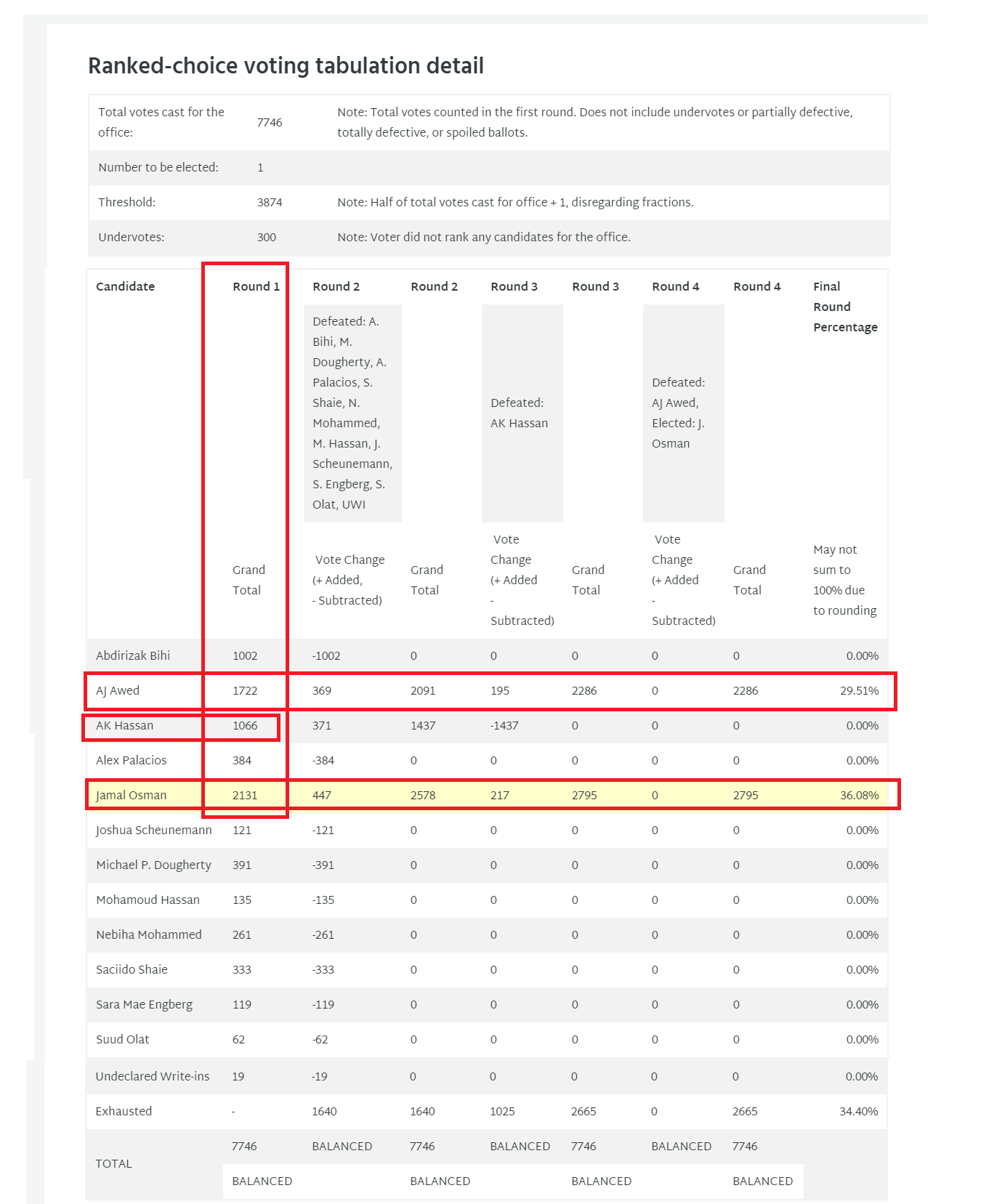Click Jamal Osman's Round 3 vote change 217
The height and width of the screenshot is (1204, 989).
coord(500,795)
